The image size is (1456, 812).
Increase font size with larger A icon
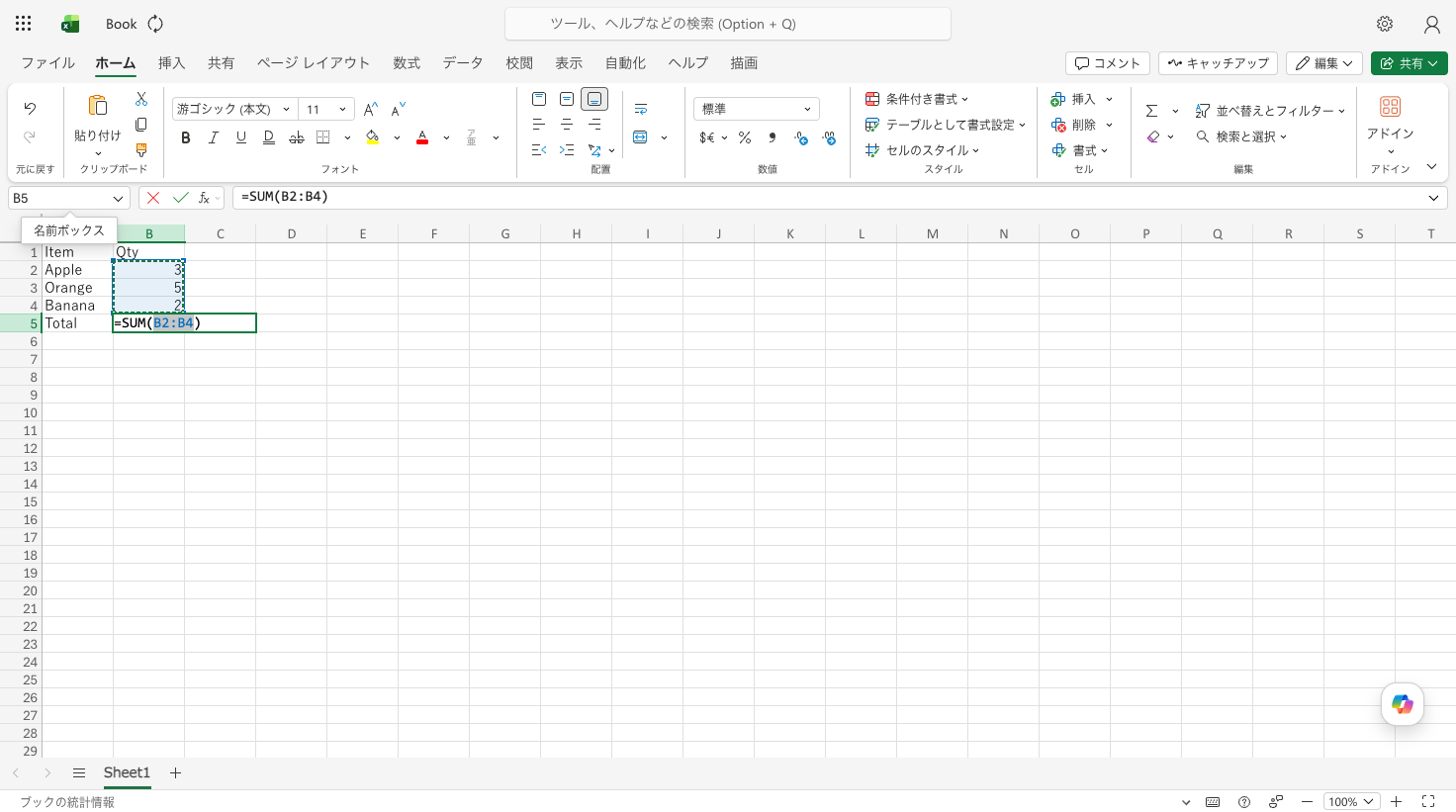(x=371, y=109)
